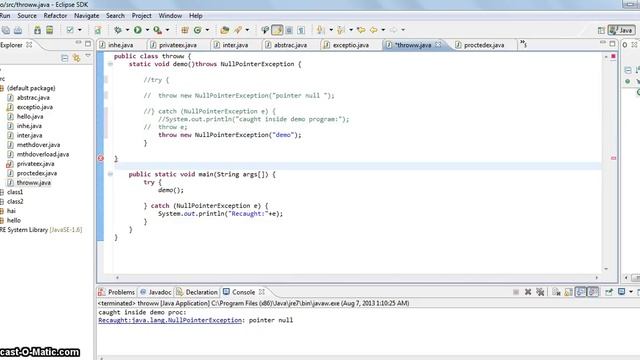Click the New Java Package icon
Screen dimensions: 640x360
click(185, 30)
